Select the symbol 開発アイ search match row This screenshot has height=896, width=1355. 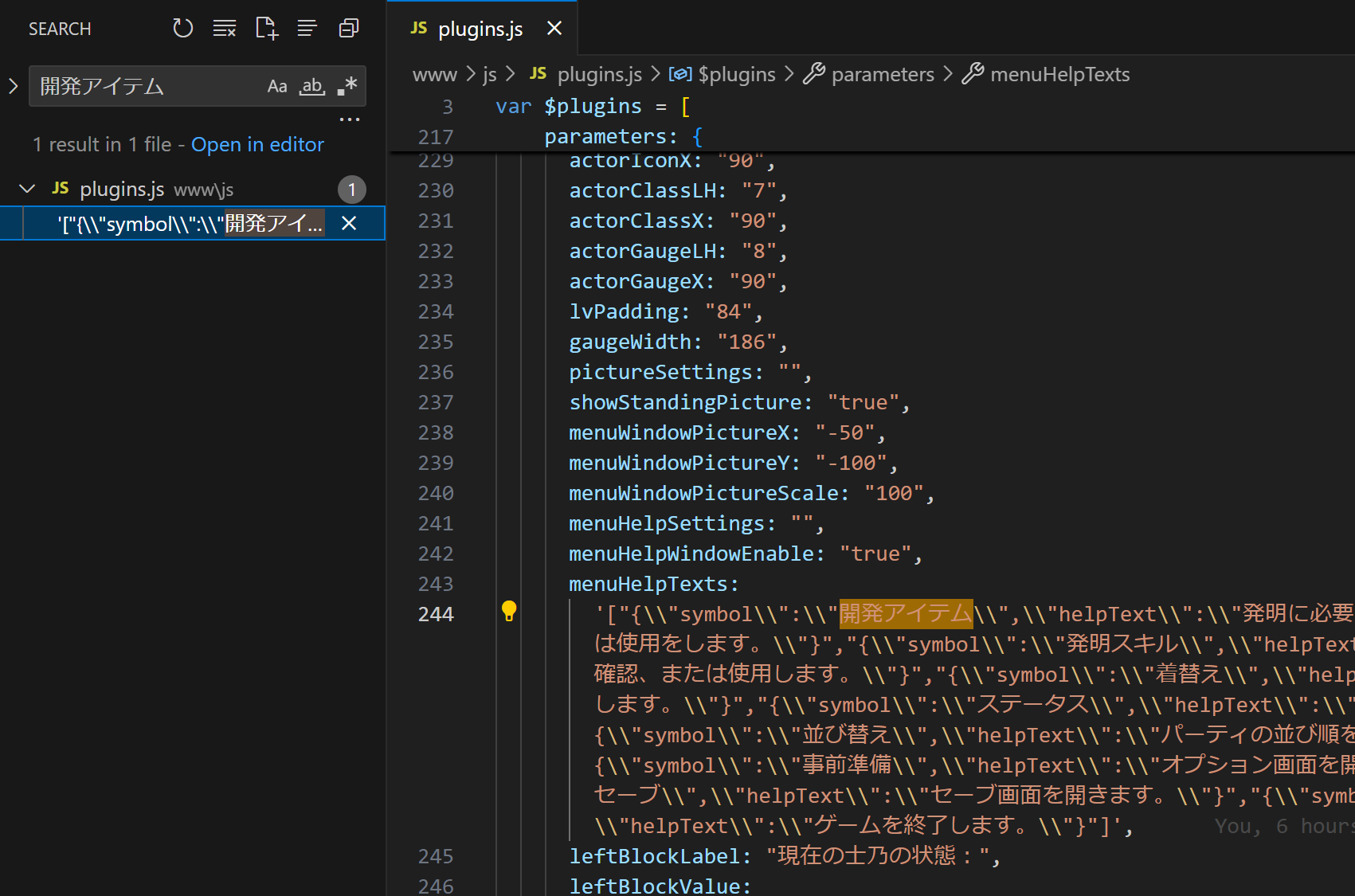pyautogui.click(x=193, y=224)
